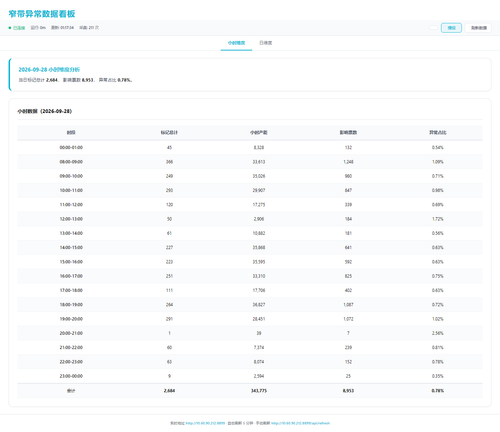Open the manual refresh API link in footer

point(300,423)
